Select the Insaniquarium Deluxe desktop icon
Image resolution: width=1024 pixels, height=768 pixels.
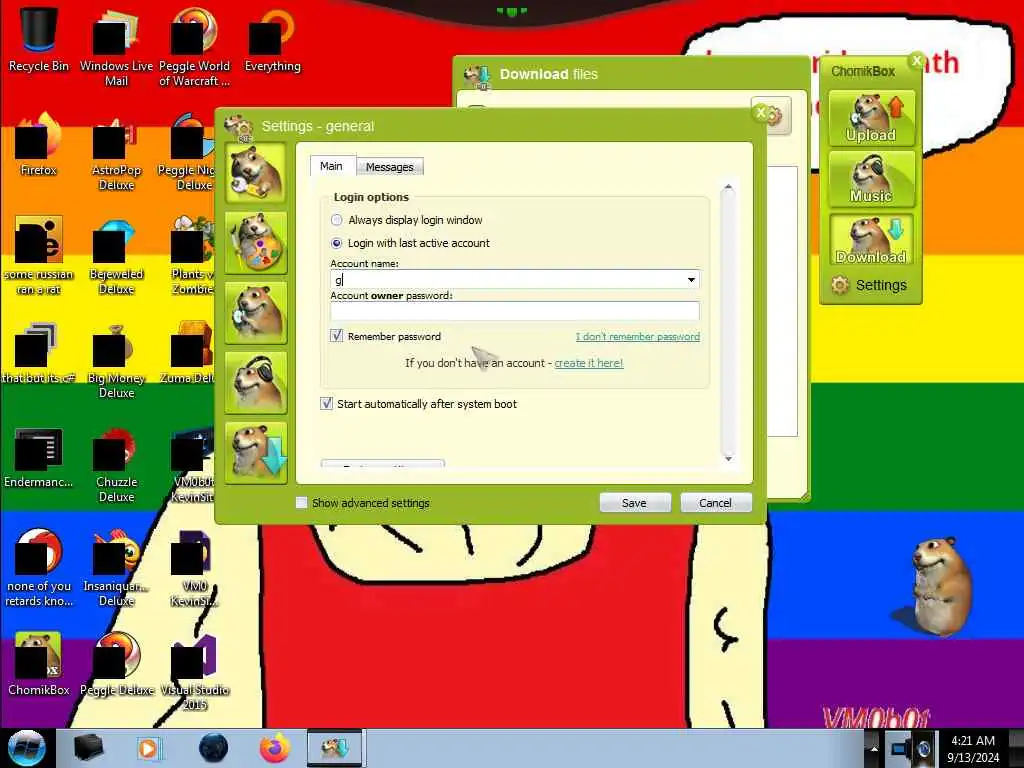[x=116, y=567]
